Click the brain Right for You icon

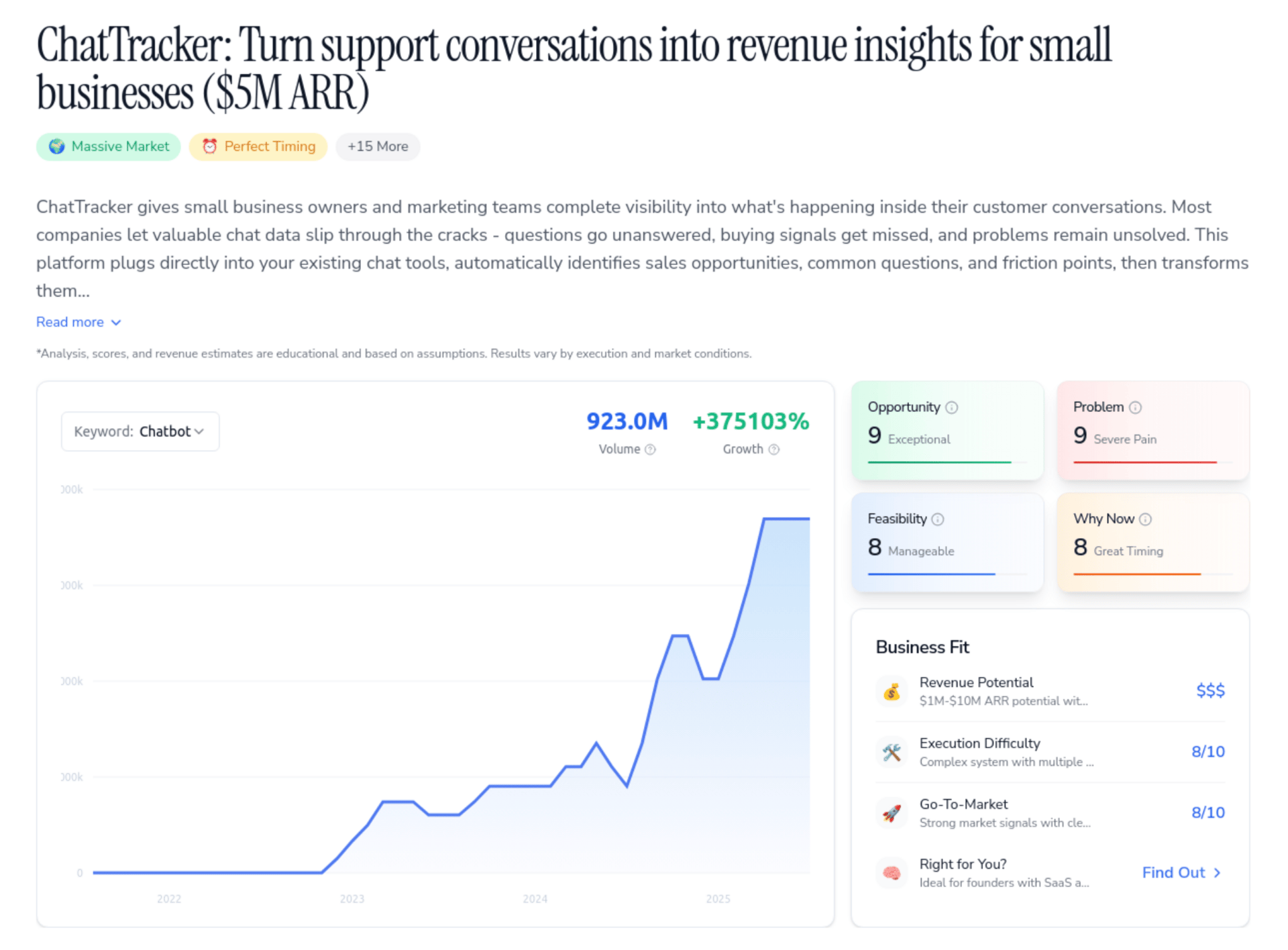coord(892,873)
